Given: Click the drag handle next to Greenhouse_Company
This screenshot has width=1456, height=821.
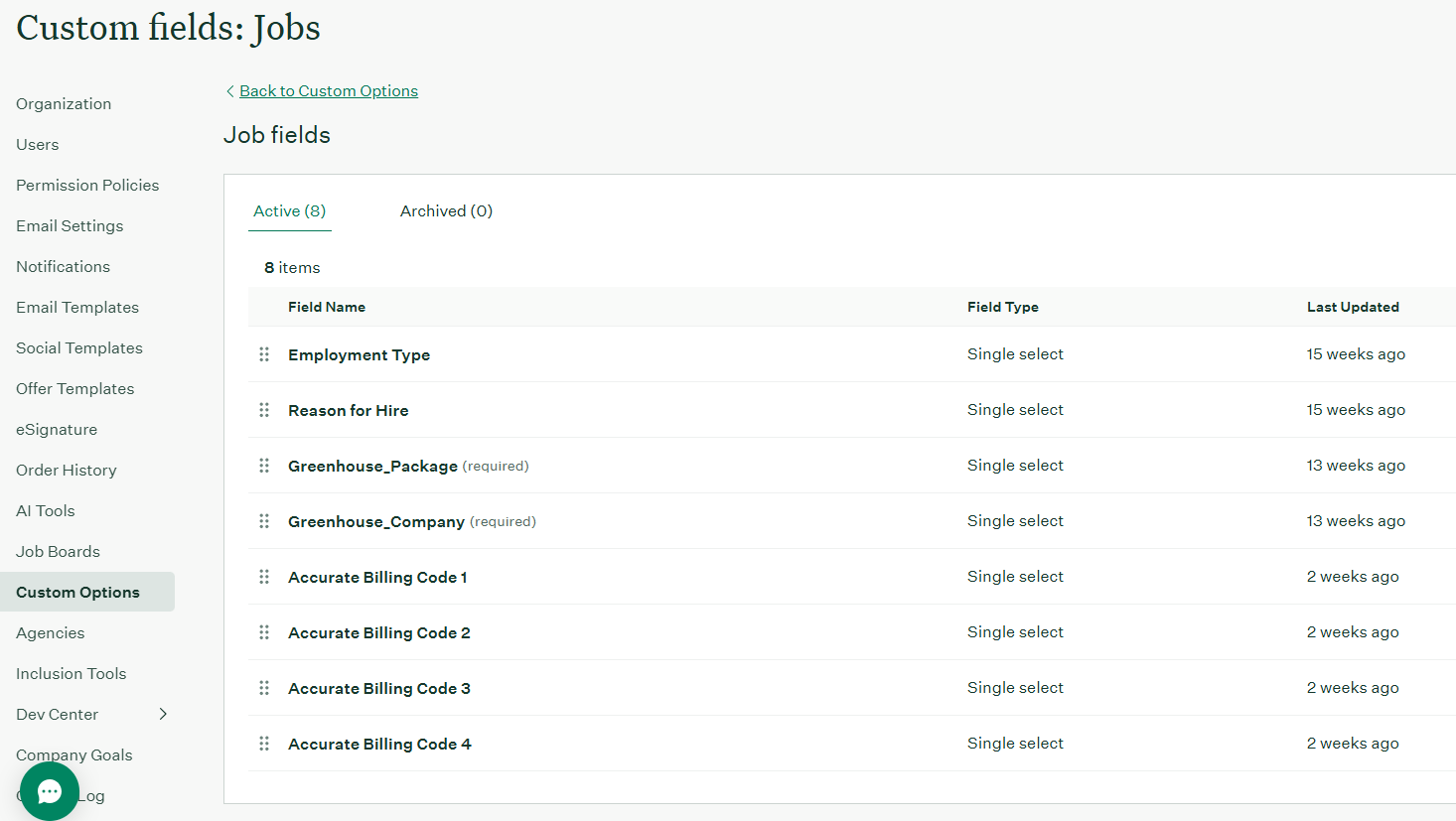Looking at the screenshot, I should coord(264,521).
